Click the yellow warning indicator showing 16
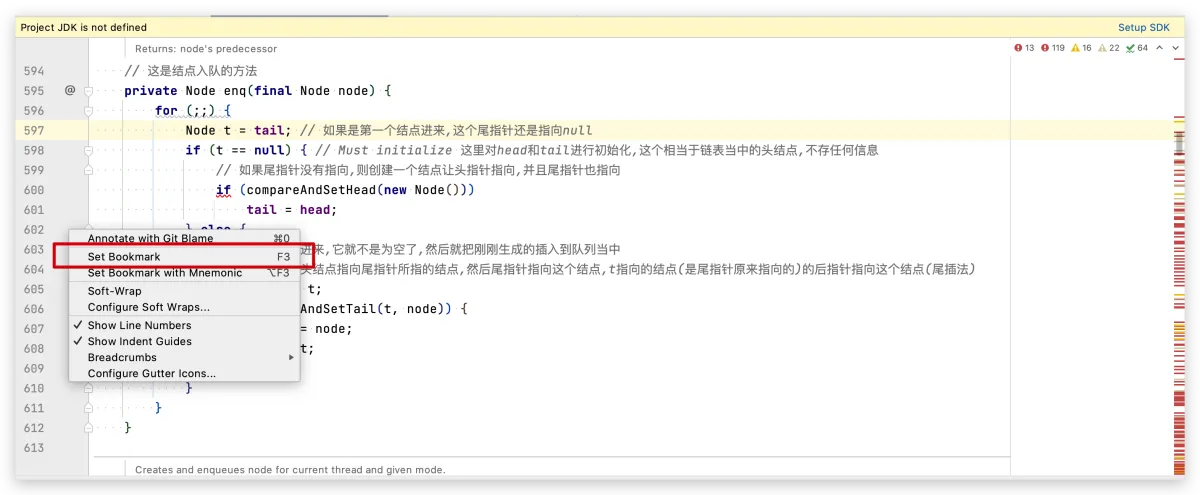The width and height of the screenshot is (1200, 495). tap(1082, 48)
